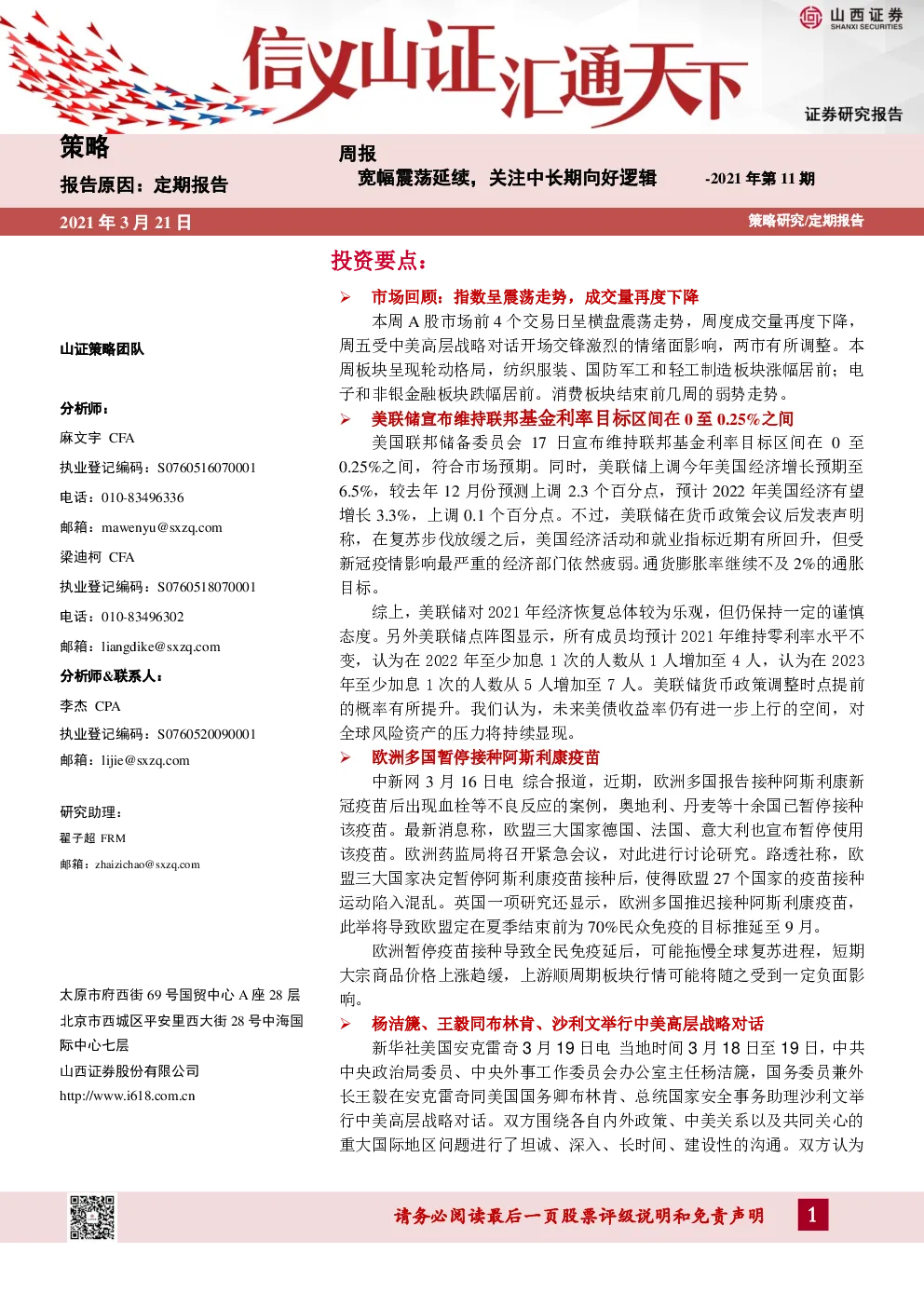924x1307 pixels.
Task: Click the label 研究助理：
Action: [x=91, y=812]
